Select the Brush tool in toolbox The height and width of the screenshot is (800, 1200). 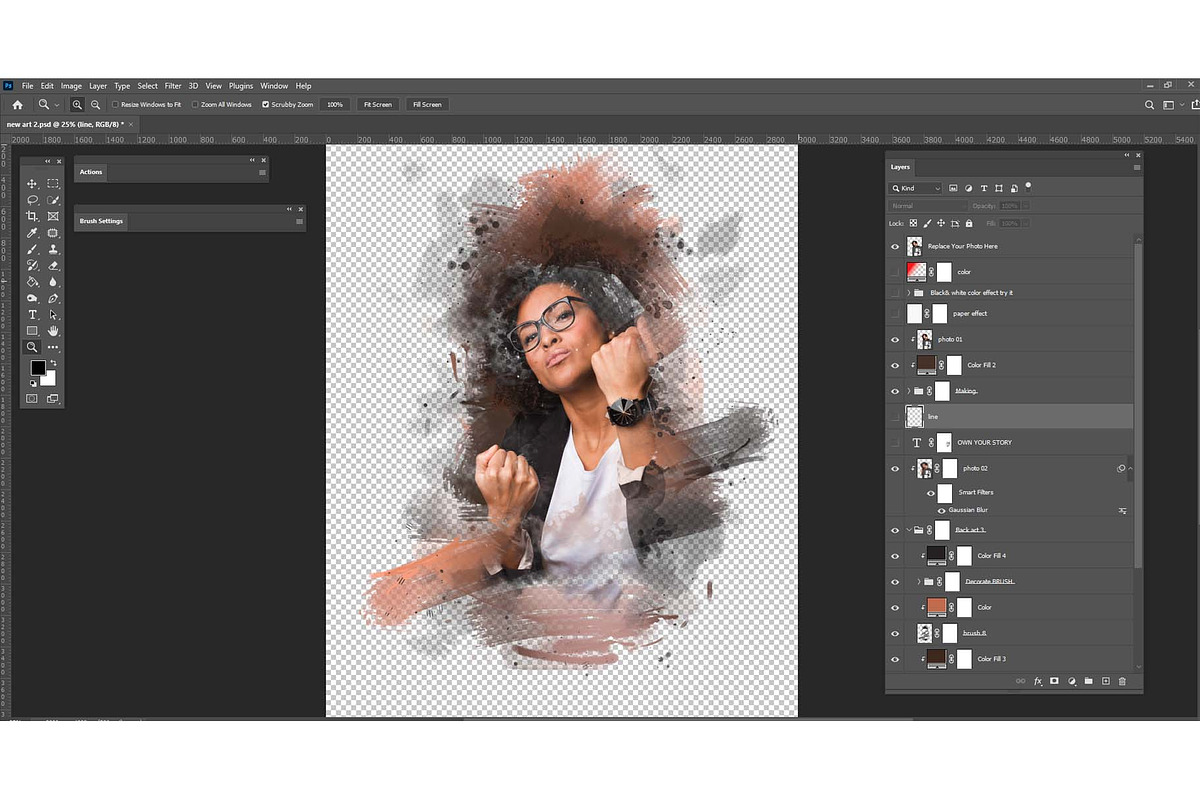click(x=32, y=249)
